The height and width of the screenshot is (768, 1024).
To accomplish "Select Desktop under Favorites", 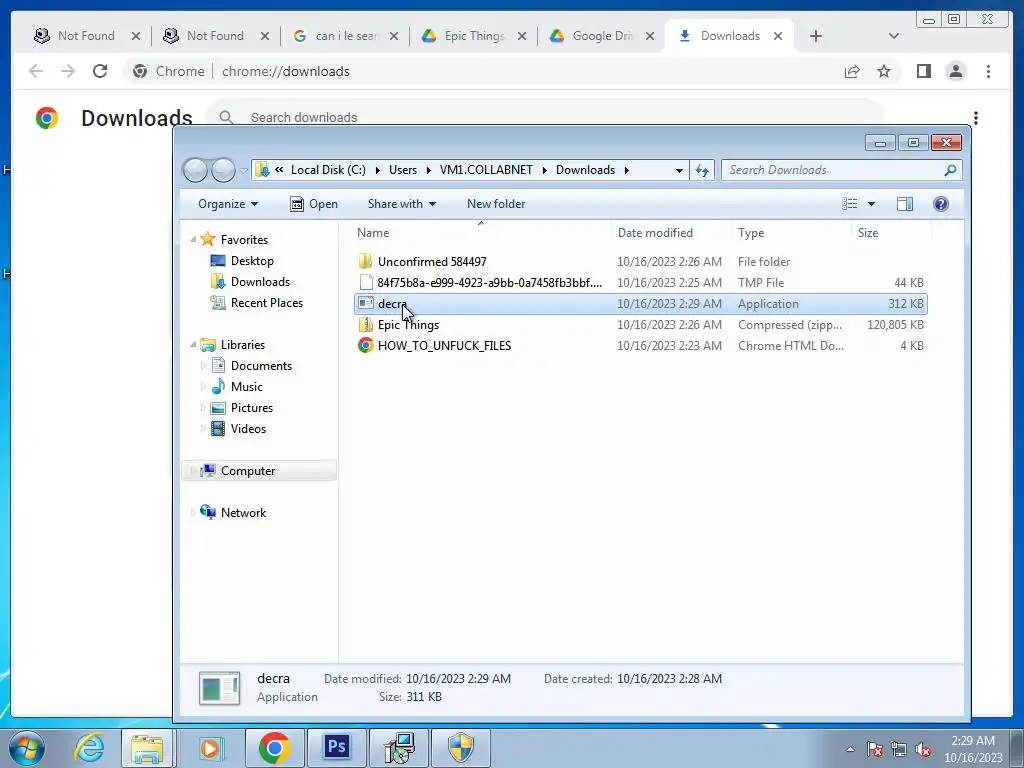I will [x=242, y=261].
